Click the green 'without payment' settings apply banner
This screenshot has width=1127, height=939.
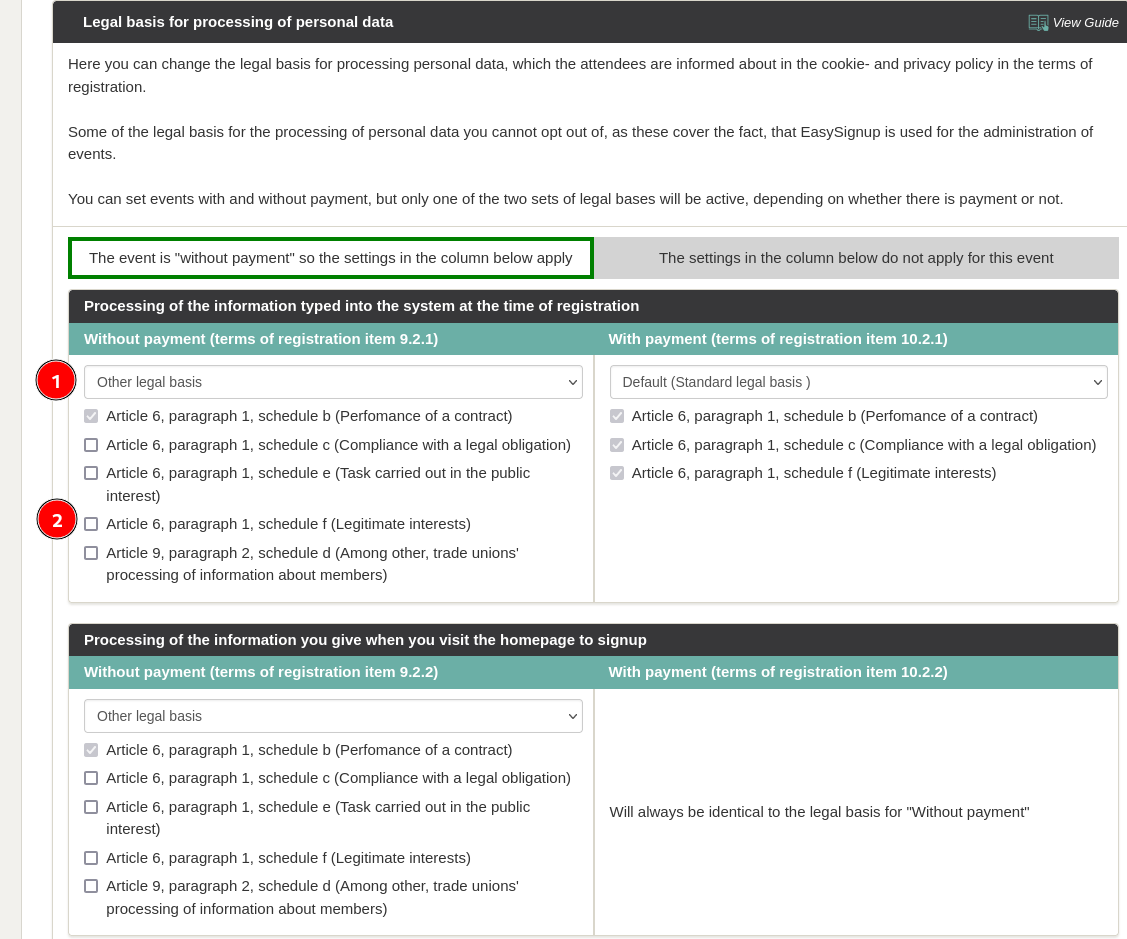(x=331, y=258)
